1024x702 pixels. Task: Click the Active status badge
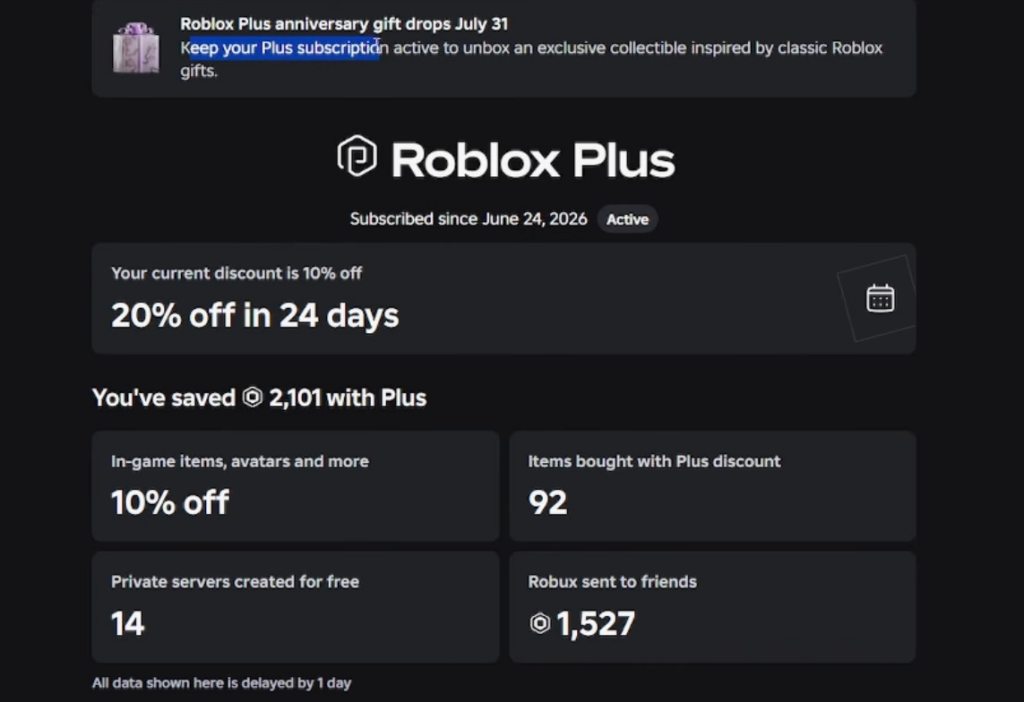[x=627, y=219]
